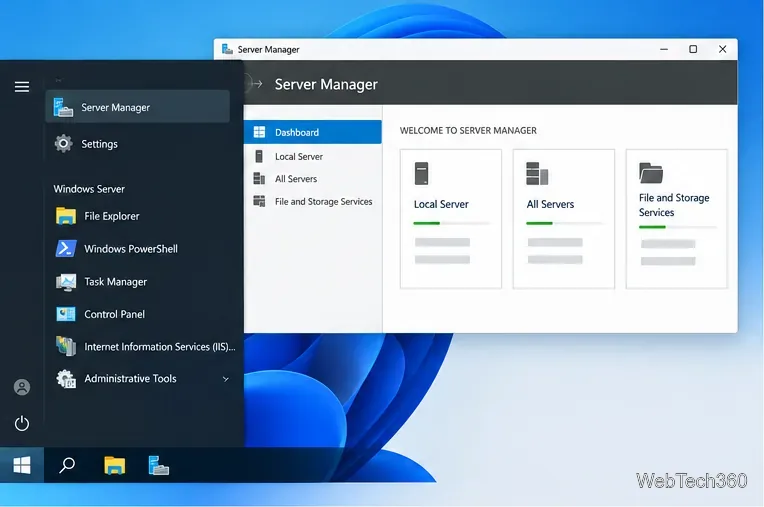Image resolution: width=764 pixels, height=507 pixels.
Task: Click the Administrative Tools gear icon
Action: pyautogui.click(x=65, y=378)
